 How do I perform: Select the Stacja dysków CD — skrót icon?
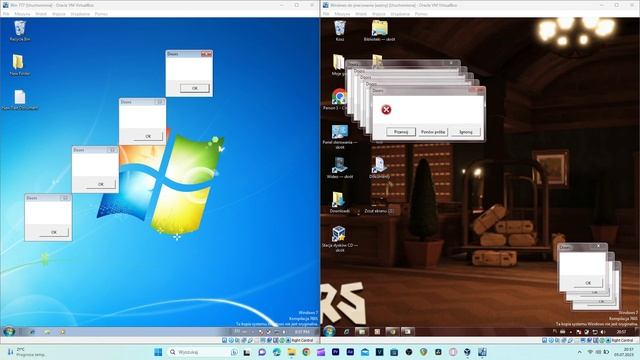coord(340,239)
